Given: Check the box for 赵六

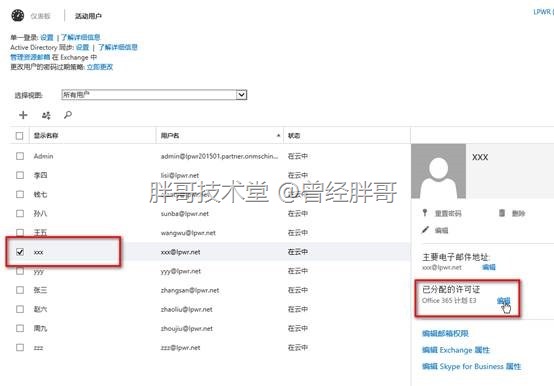Looking at the screenshot, I should pyautogui.click(x=20, y=309).
